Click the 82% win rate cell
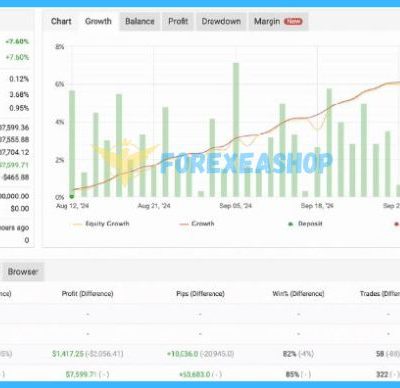 point(290,354)
